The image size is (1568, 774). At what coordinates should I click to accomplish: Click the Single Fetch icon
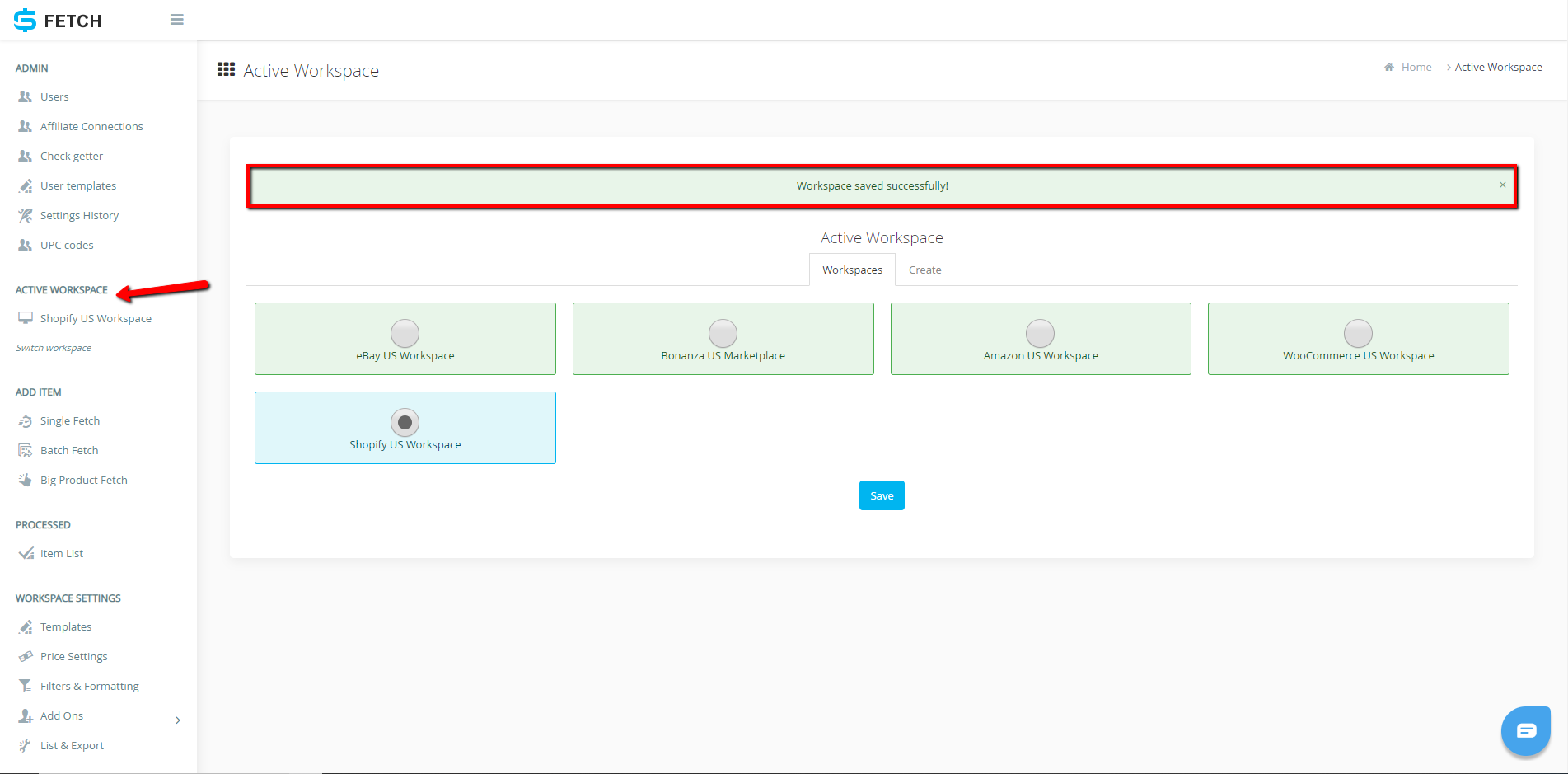(26, 420)
